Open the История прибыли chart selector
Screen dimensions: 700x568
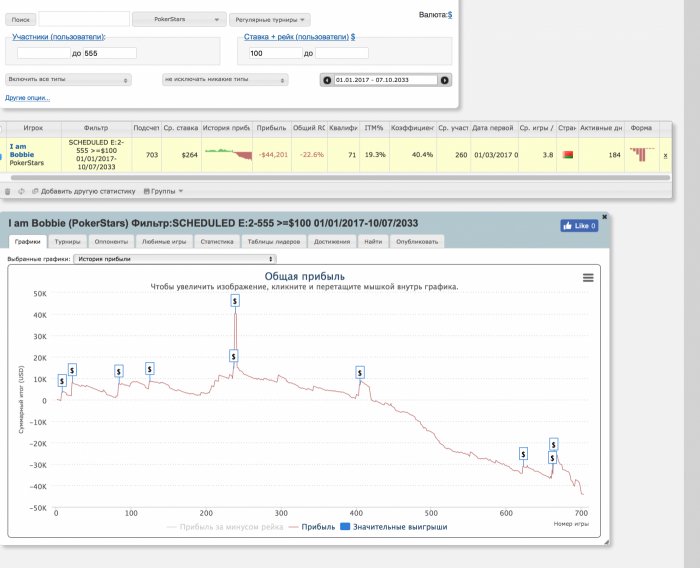click(175, 259)
